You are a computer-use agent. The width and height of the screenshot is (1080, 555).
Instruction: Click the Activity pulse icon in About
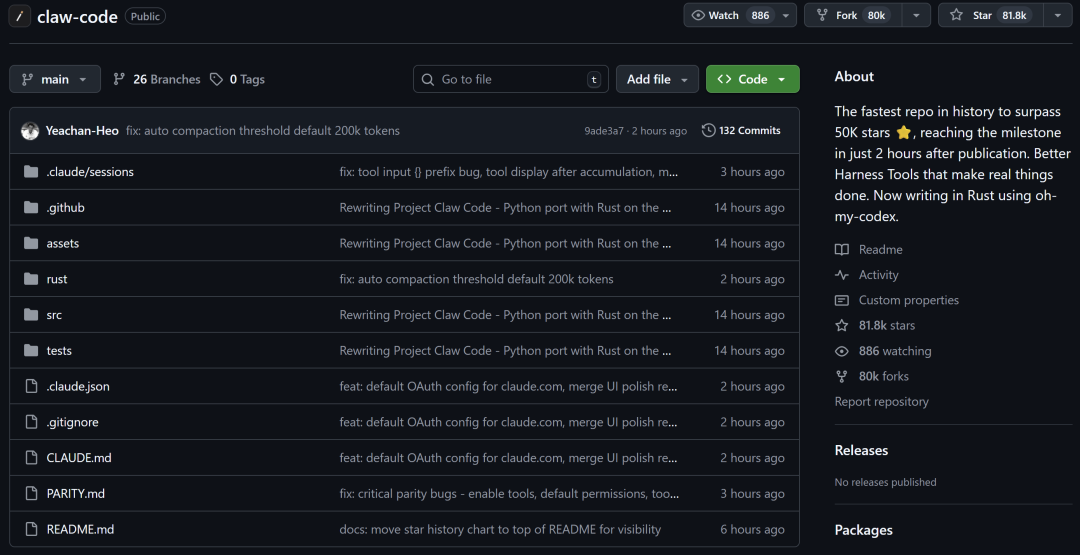click(x=842, y=275)
